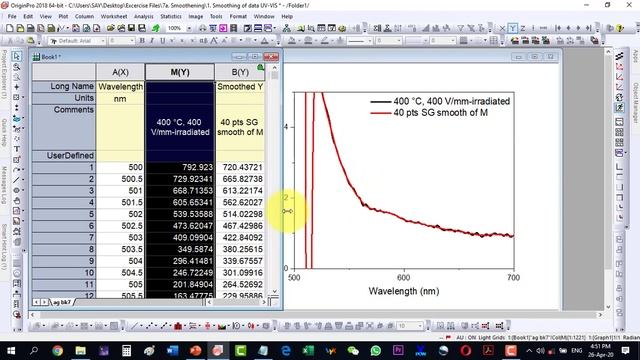The image size is (640, 360).
Task: Select the Pointer tool
Action: [x=17, y=56]
